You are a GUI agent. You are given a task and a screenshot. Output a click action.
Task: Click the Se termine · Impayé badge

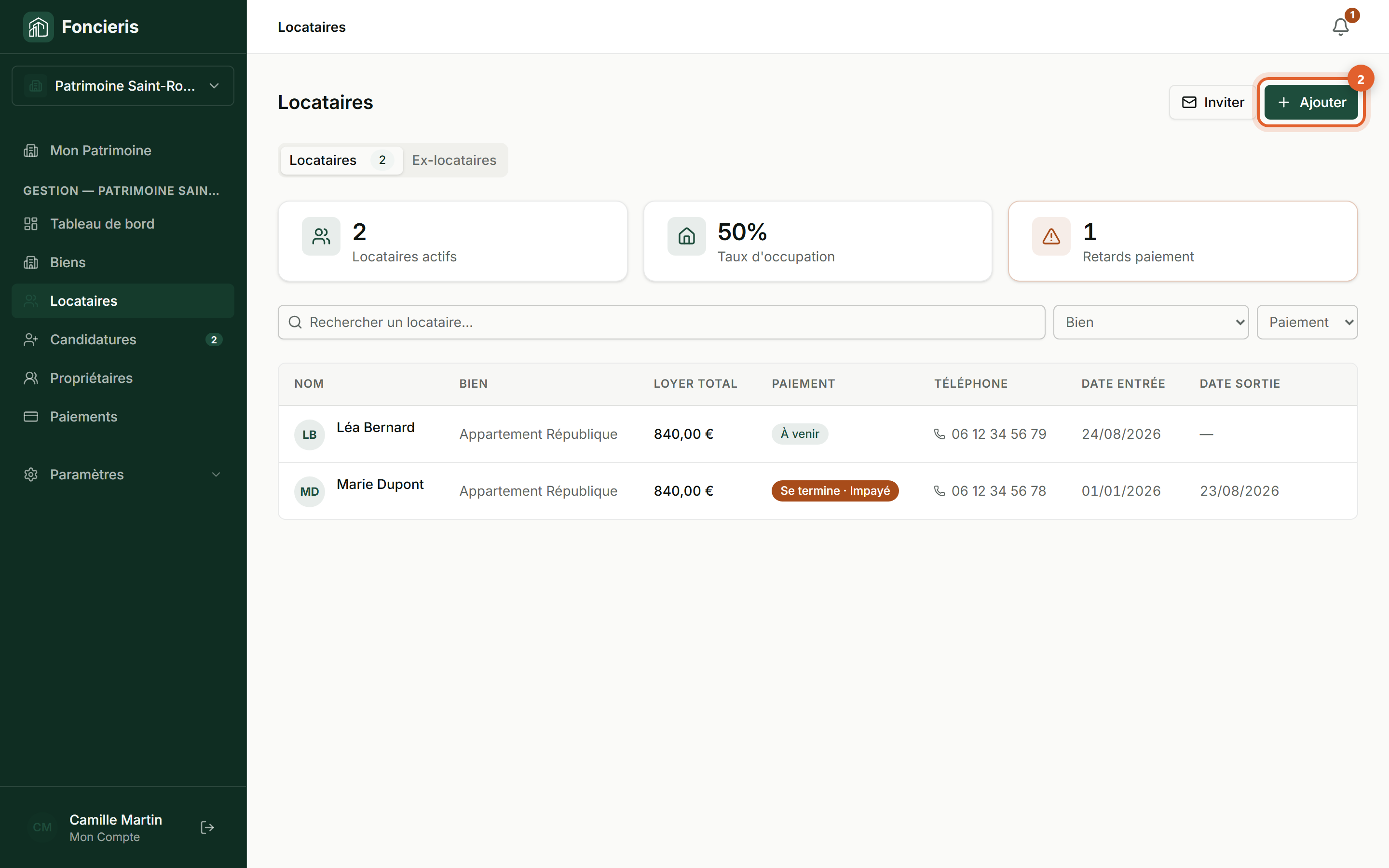point(835,491)
